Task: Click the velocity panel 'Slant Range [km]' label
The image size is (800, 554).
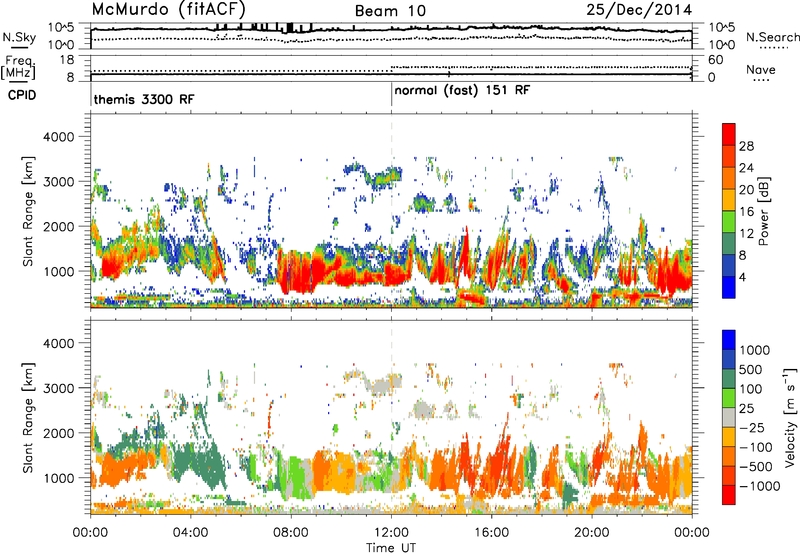Action: tap(28, 417)
